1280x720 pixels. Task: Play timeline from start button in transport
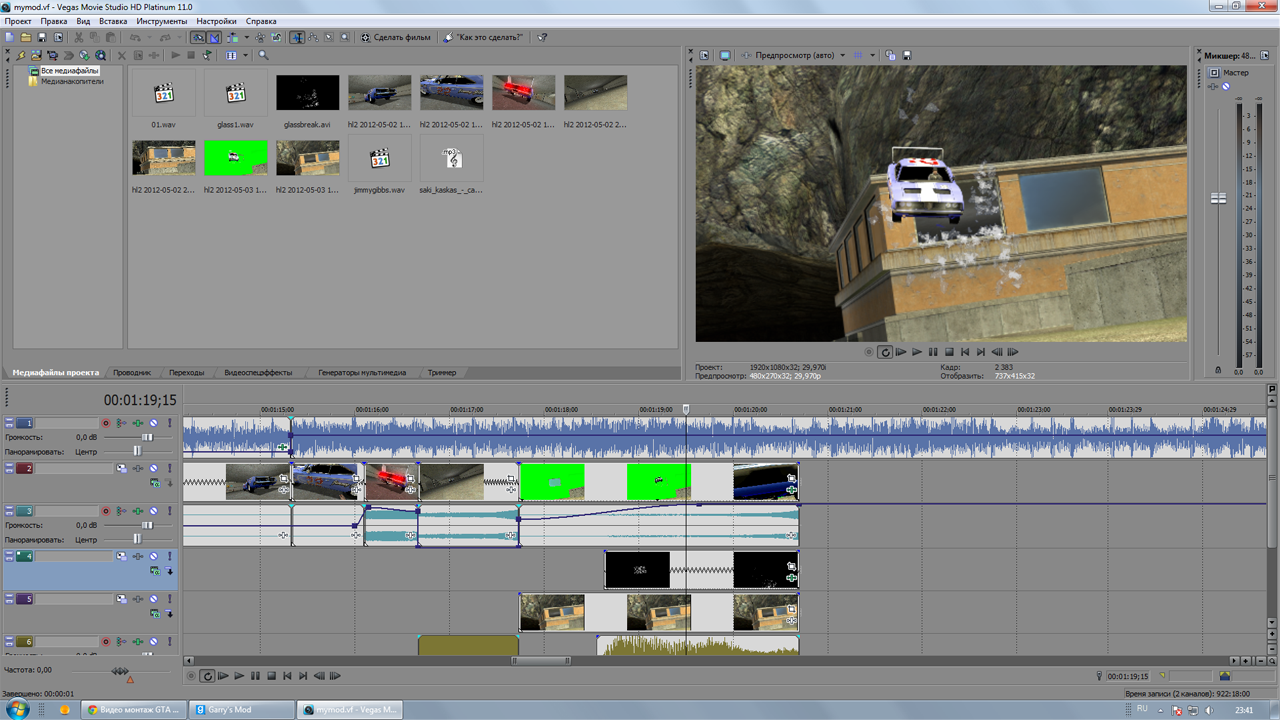(x=223, y=676)
